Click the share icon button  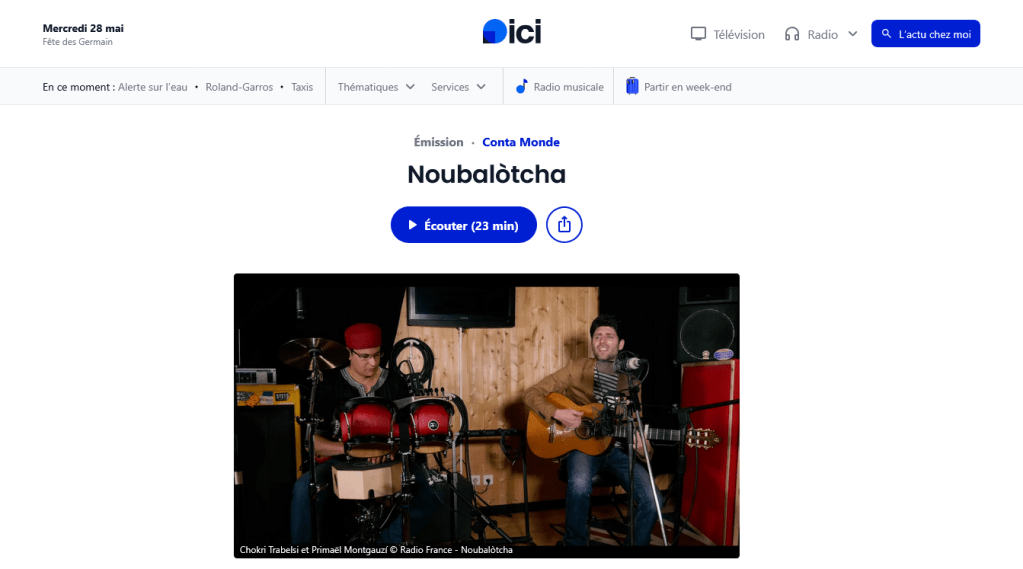[x=564, y=224]
